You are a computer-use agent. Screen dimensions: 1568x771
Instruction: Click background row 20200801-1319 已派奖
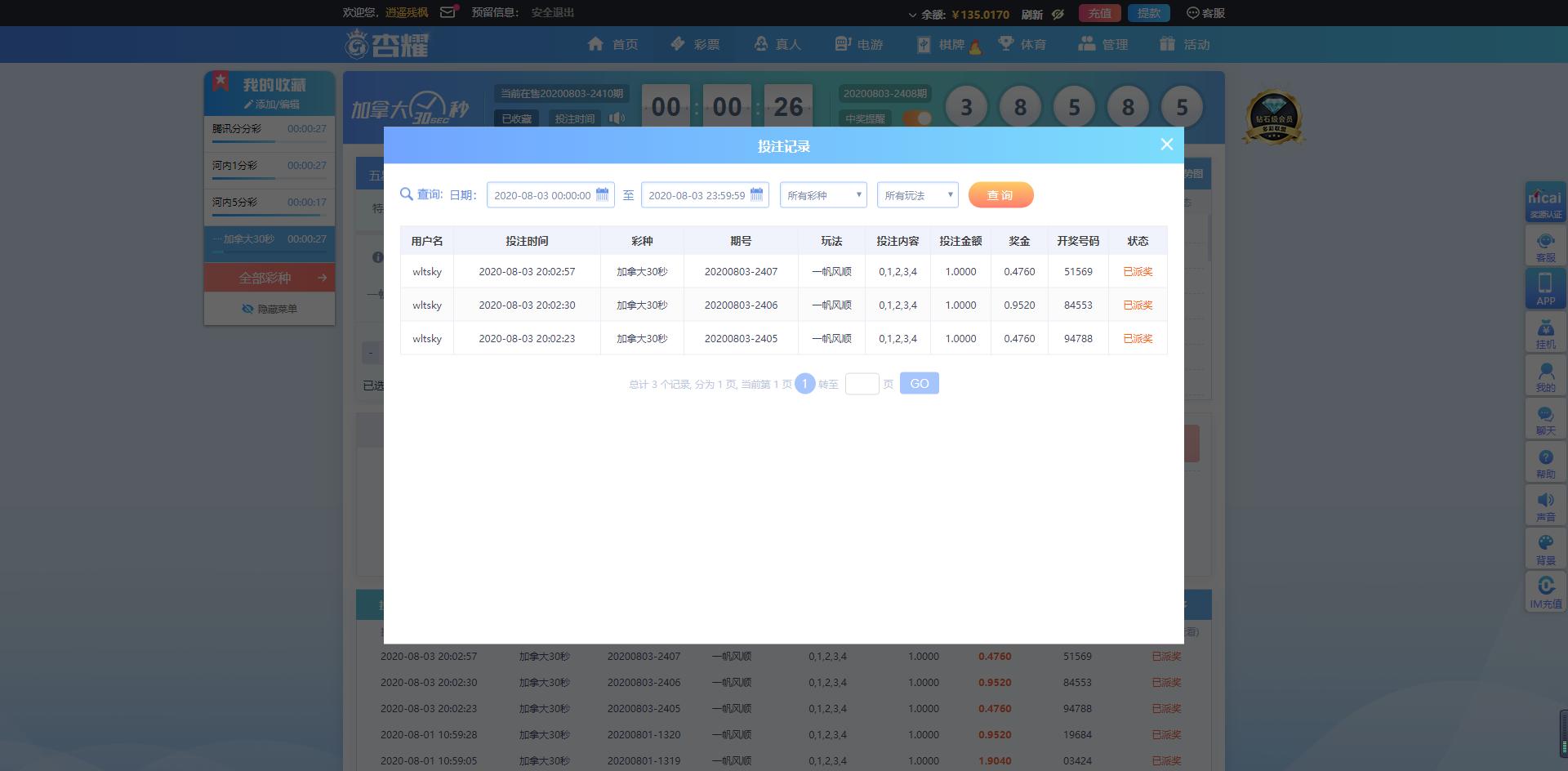tap(1166, 760)
